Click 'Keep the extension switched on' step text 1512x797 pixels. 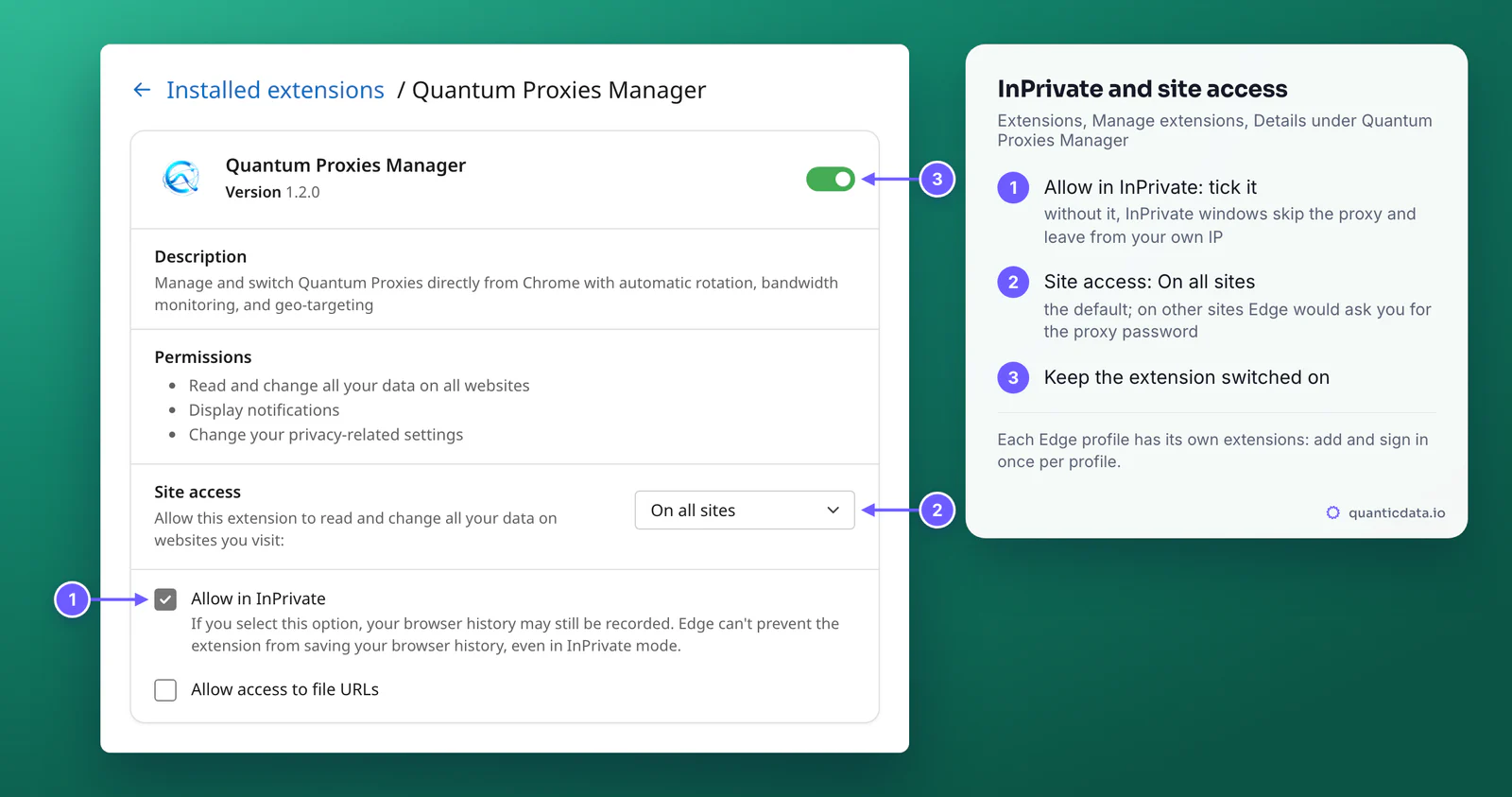pyautogui.click(x=1187, y=377)
